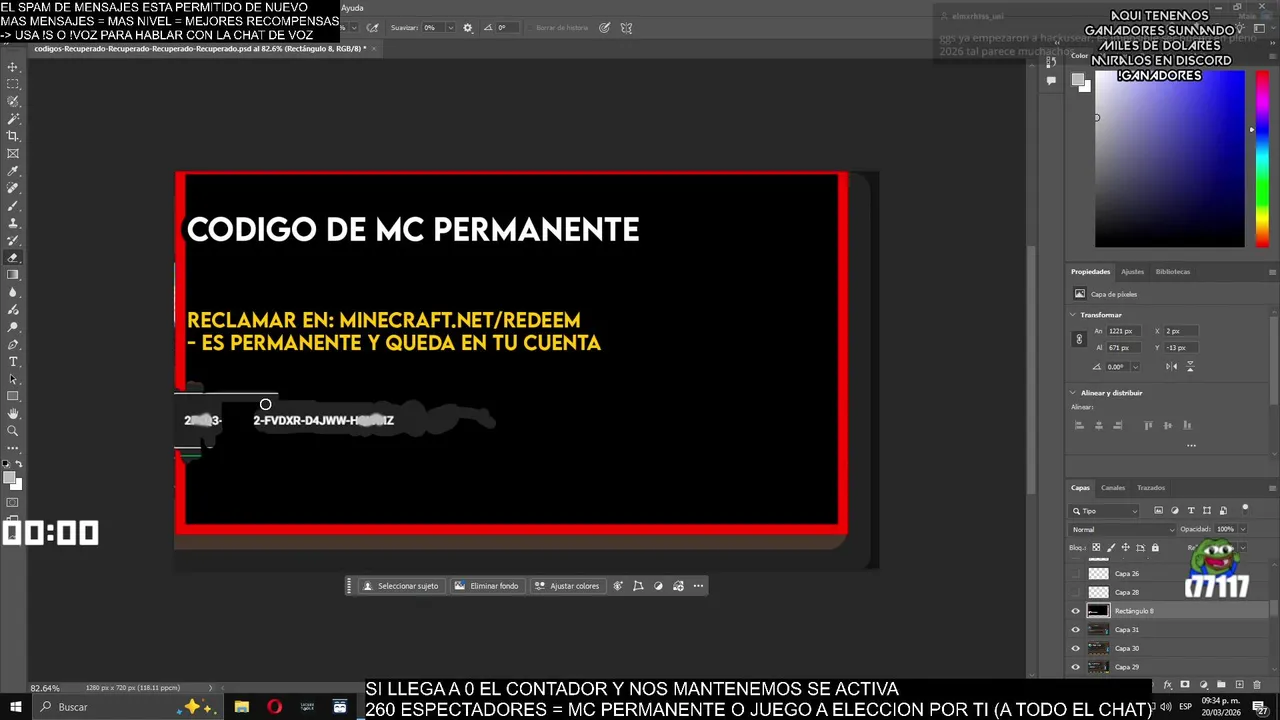
Task: Click the text layer filter icon in Capas
Action: coord(1191,511)
